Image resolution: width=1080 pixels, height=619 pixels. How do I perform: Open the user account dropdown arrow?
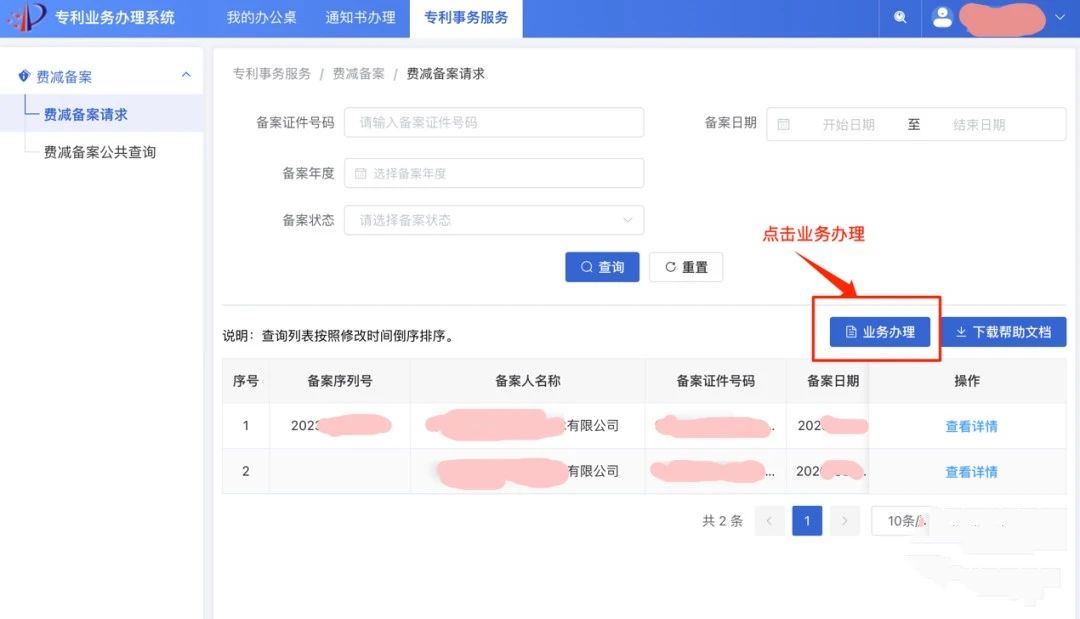tap(1060, 17)
